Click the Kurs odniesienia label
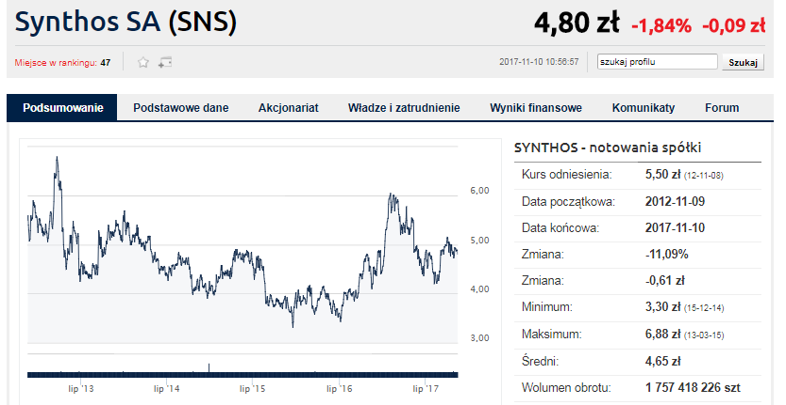The image size is (786, 405). (566, 175)
